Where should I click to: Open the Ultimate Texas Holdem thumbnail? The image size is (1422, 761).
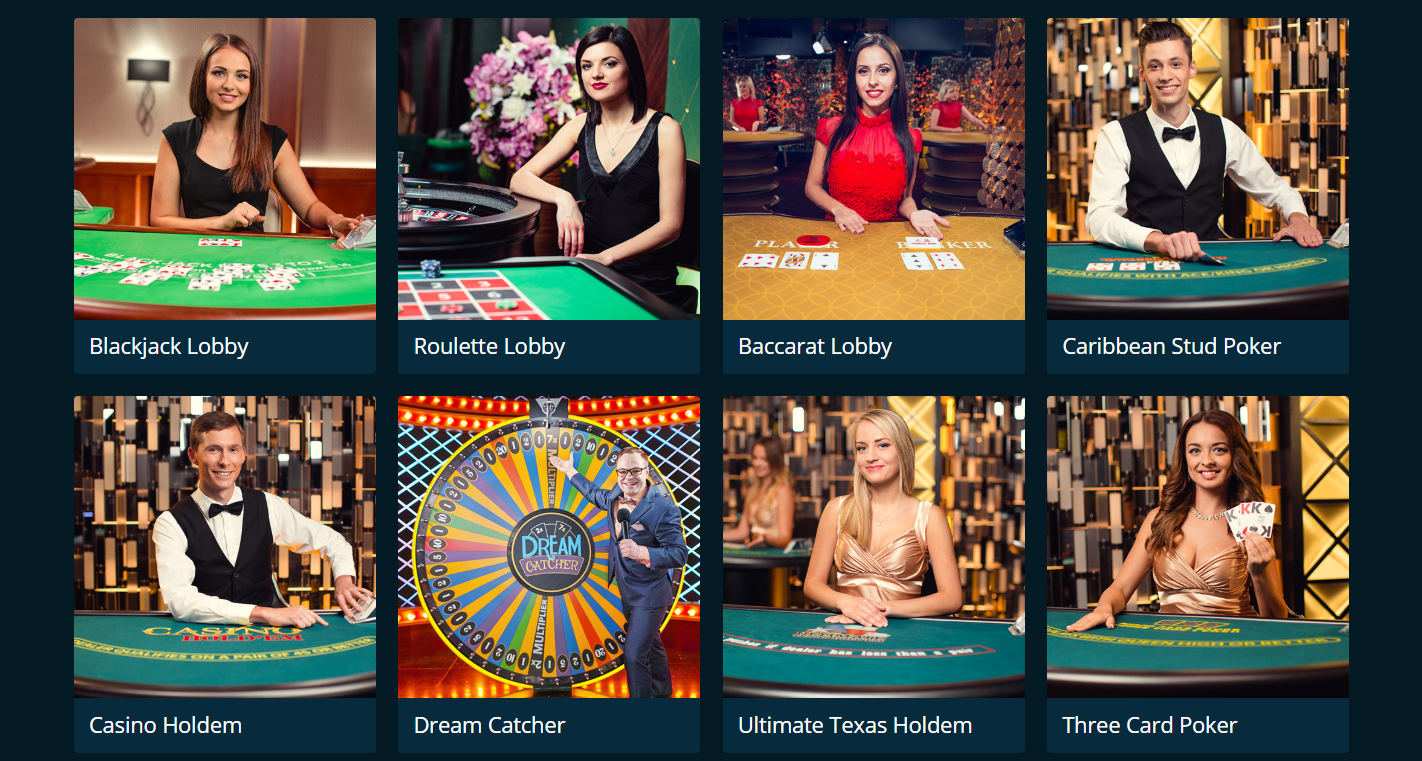coord(874,547)
